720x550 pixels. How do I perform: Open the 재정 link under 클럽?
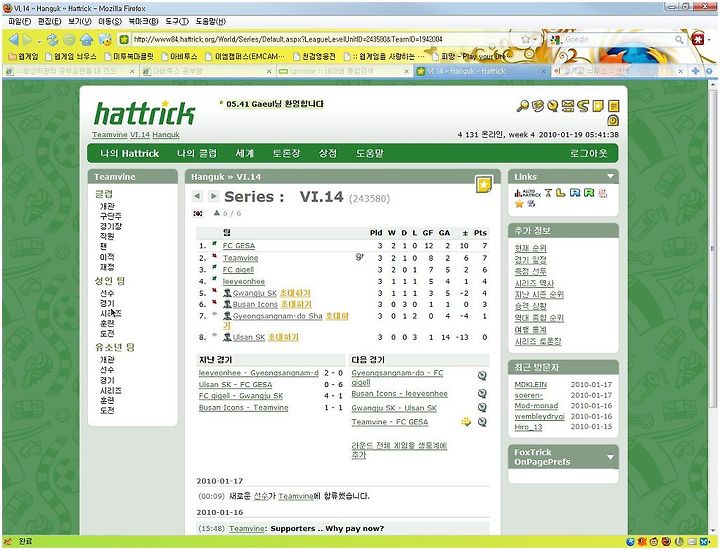click(107, 267)
